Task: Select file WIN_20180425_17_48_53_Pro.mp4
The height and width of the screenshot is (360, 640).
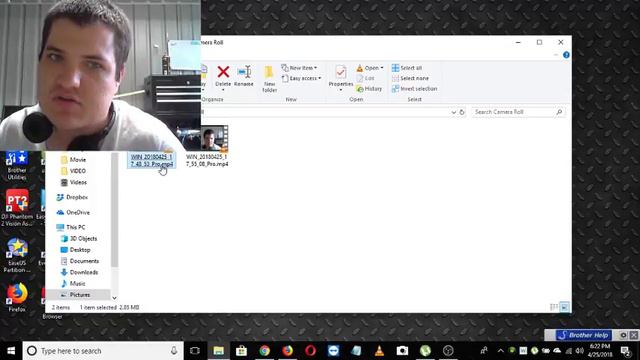Action: click(151, 160)
